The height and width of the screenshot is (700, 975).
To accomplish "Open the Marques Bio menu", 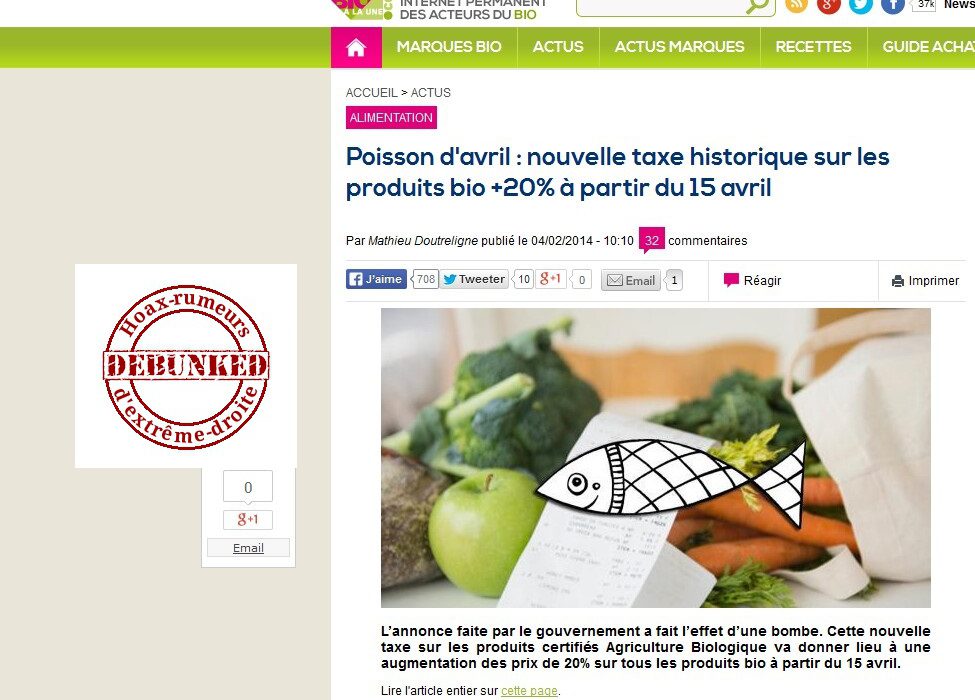I will [x=449, y=47].
